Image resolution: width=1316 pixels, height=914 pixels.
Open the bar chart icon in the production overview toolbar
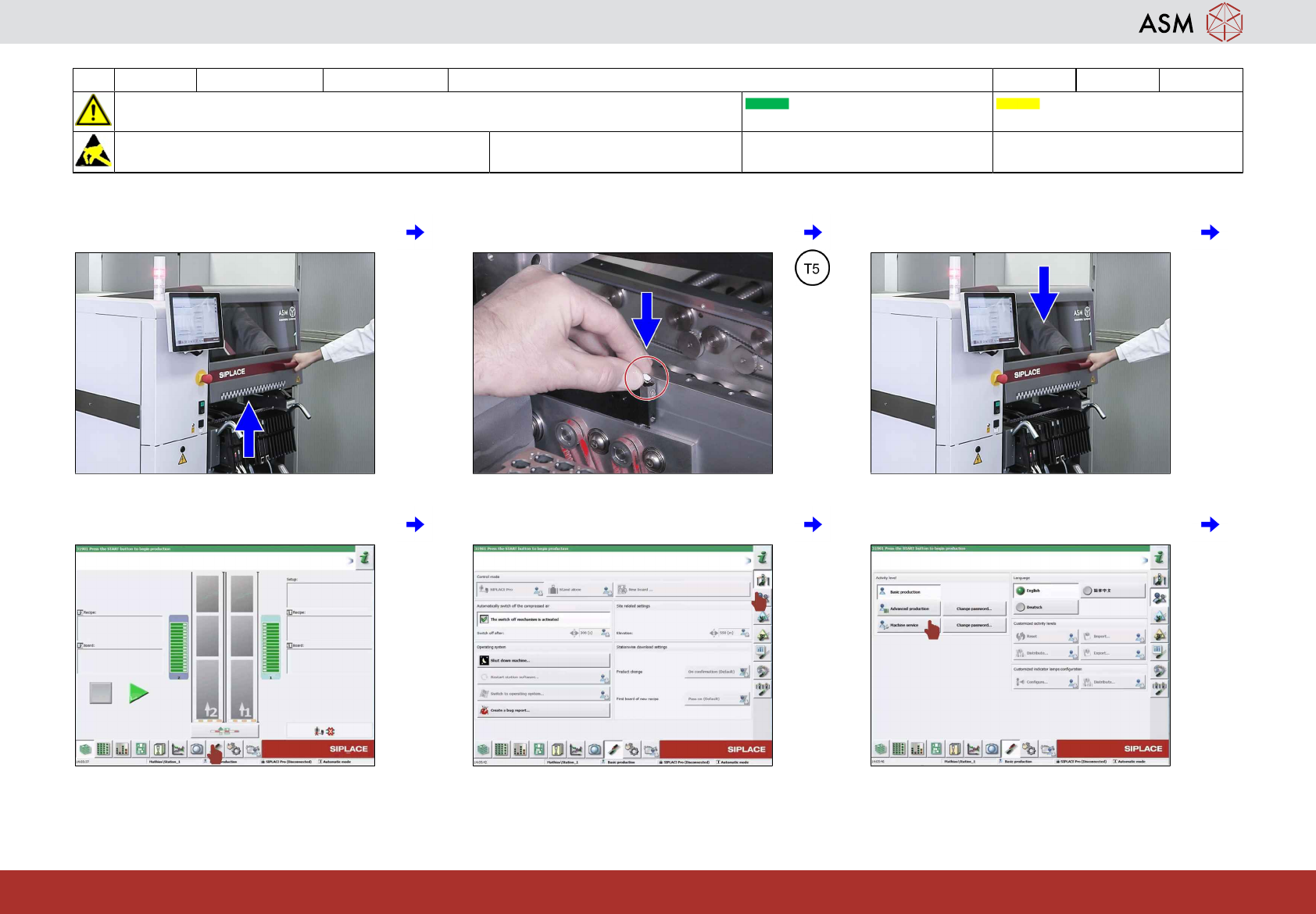pos(123,749)
